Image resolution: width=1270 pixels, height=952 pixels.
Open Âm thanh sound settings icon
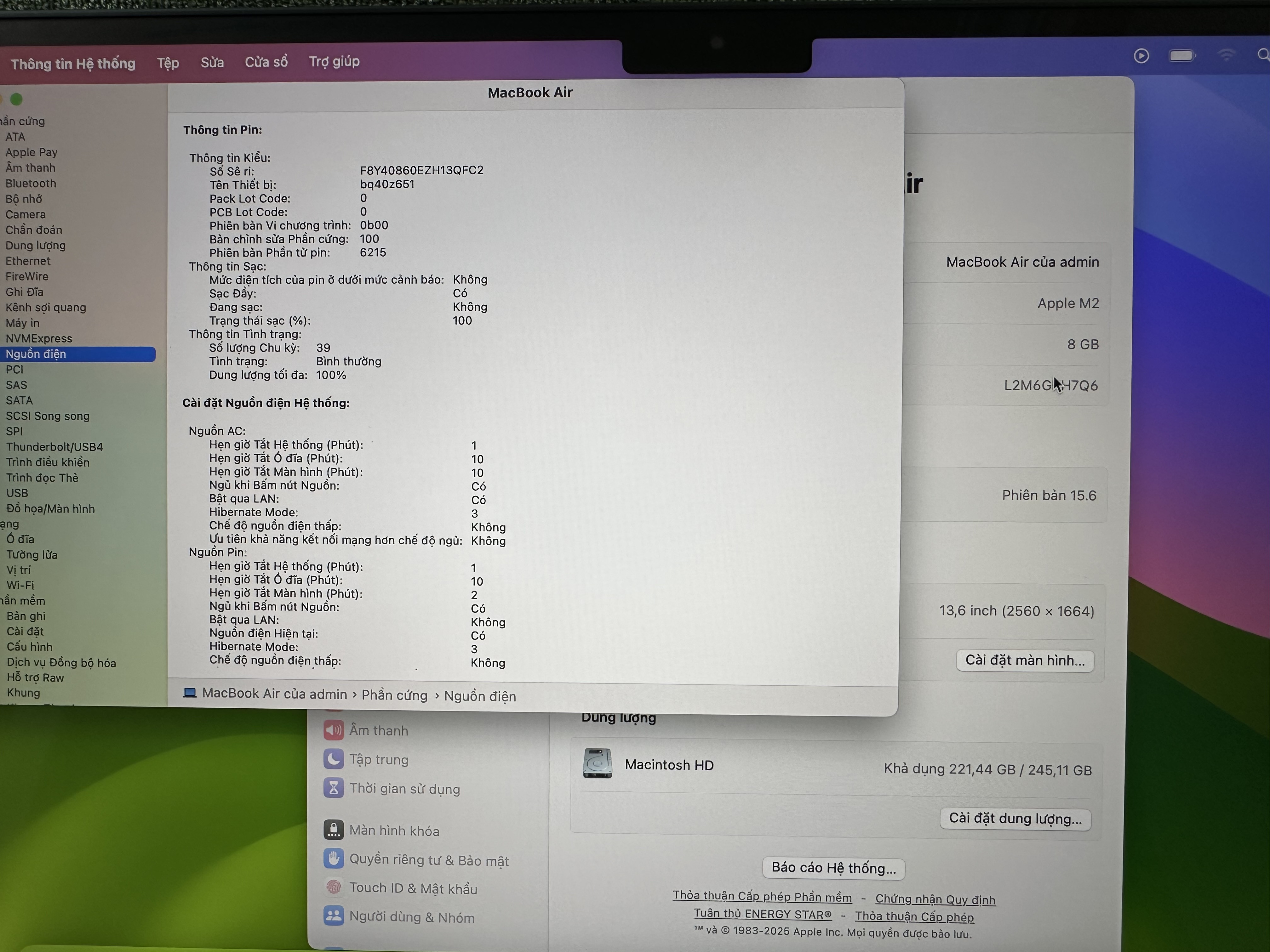(x=334, y=730)
